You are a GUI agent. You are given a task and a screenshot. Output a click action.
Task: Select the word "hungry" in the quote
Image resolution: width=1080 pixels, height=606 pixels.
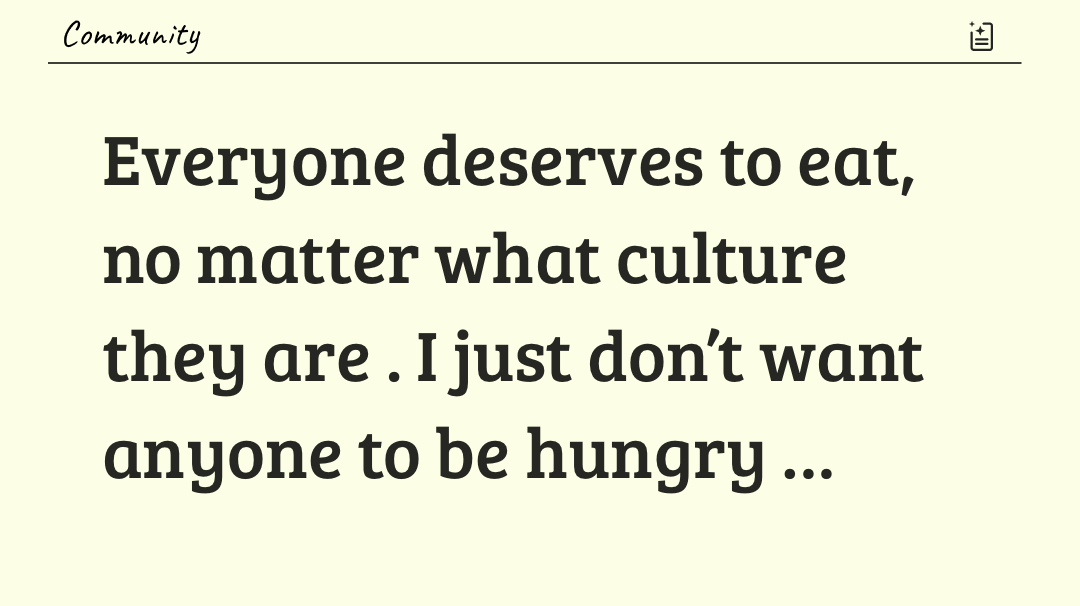coord(645,456)
